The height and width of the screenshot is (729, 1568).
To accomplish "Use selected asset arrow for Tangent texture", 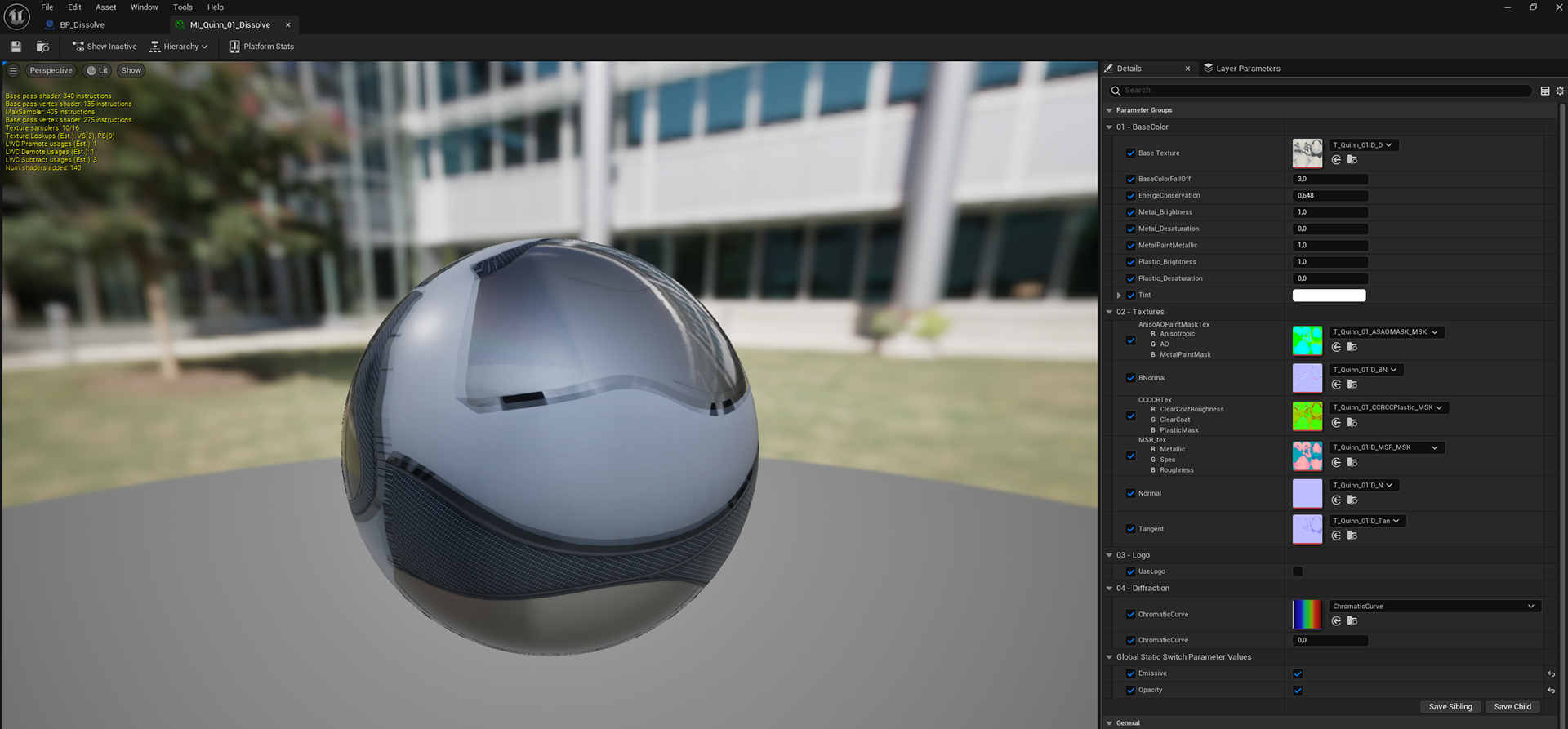I will pos(1336,536).
